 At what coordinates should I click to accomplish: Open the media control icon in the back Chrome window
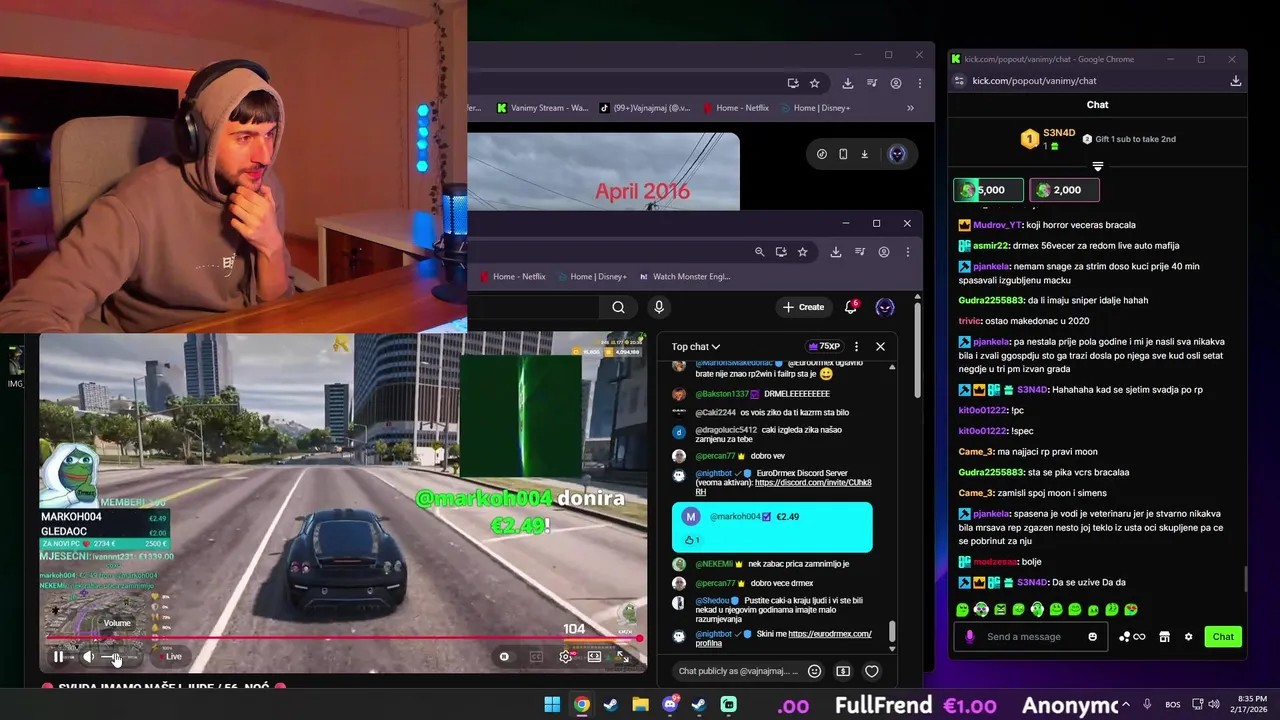coord(872,83)
